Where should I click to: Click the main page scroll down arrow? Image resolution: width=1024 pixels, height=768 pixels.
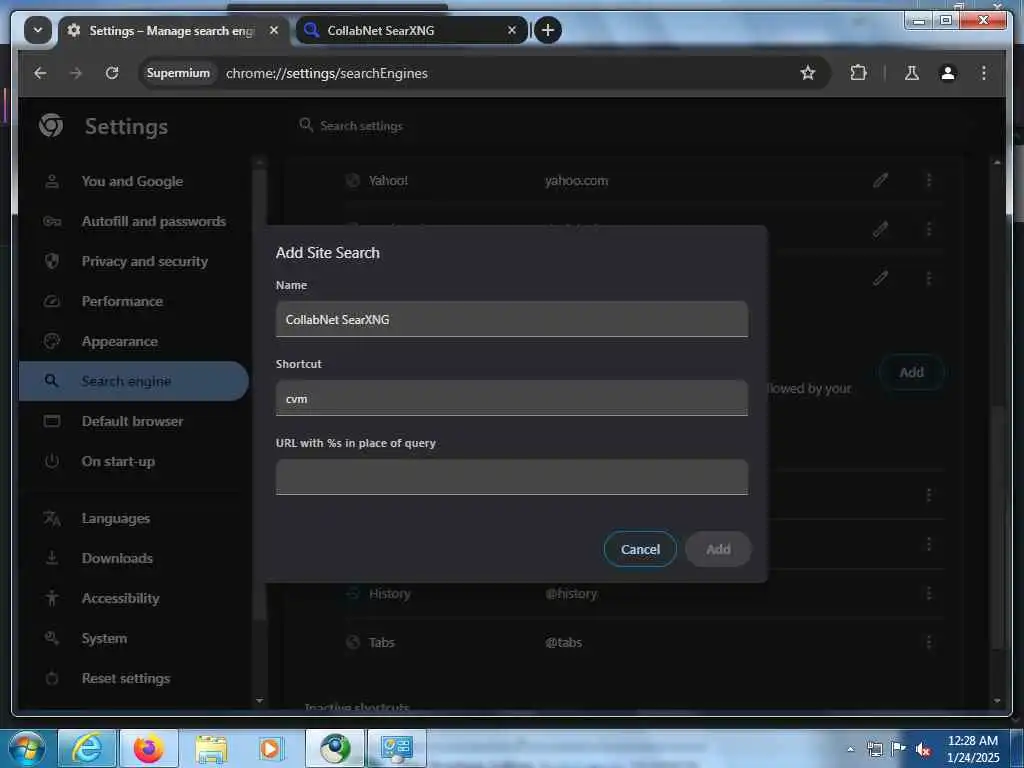coord(997,701)
